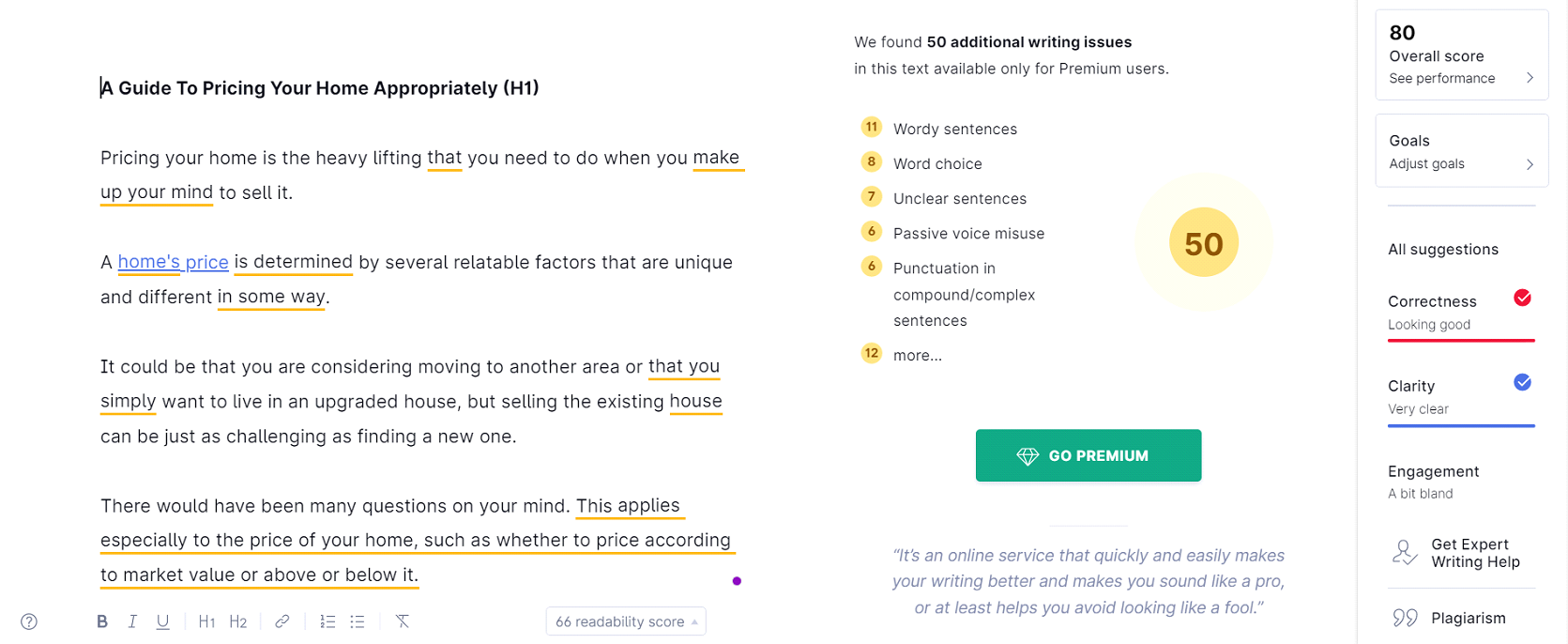
Task: Apply H2 heading style
Action: click(237, 621)
